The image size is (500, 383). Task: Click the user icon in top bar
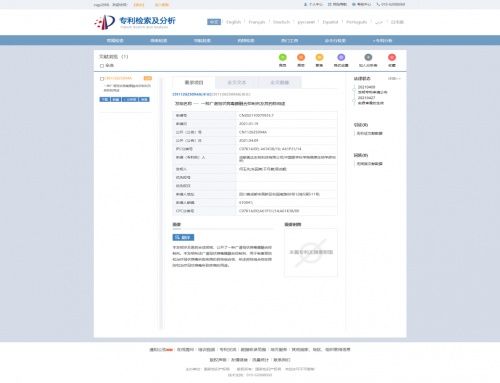pyautogui.click(x=305, y=4)
